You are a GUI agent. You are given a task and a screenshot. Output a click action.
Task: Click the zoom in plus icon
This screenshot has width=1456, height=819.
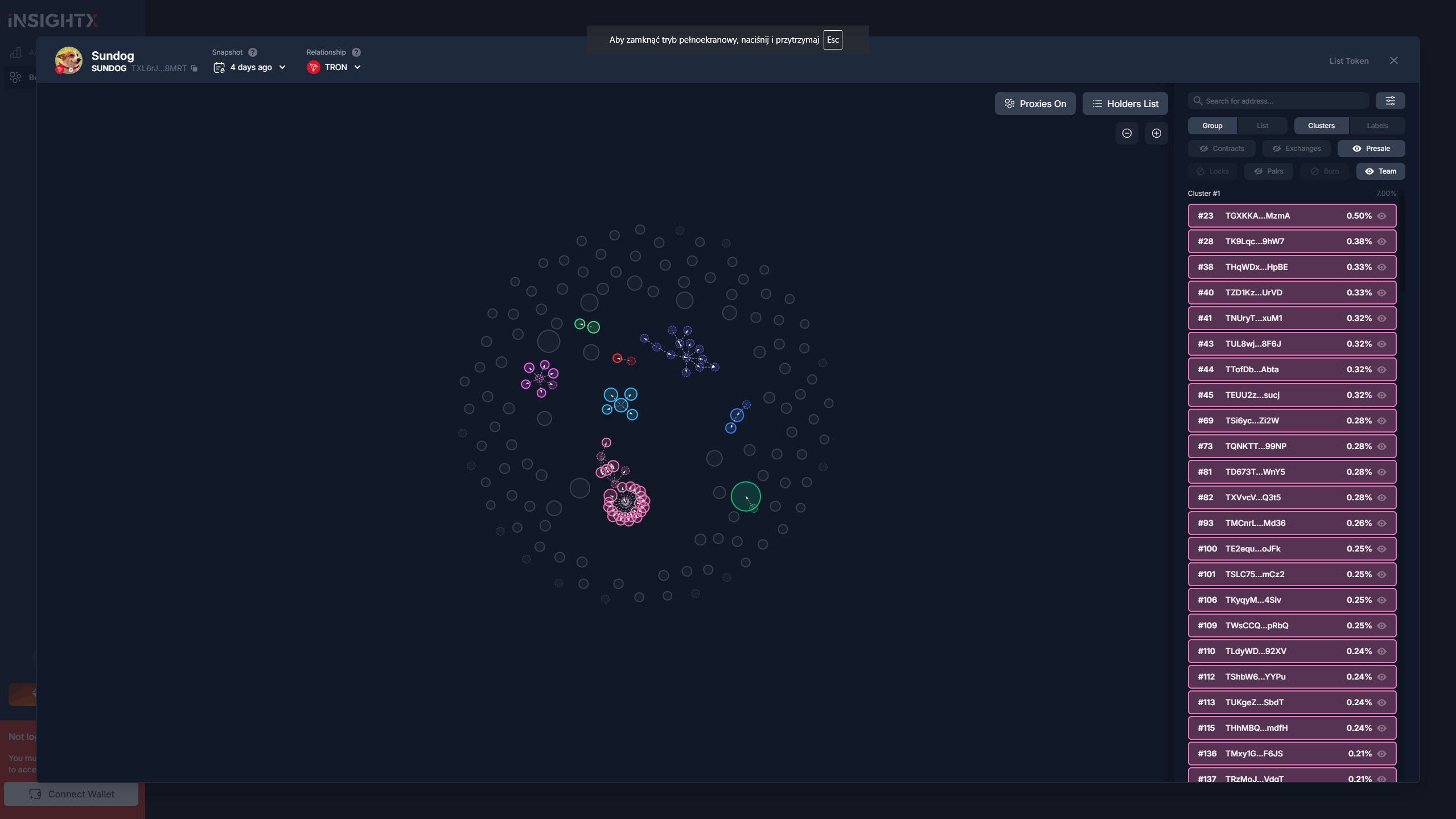[x=1156, y=133]
